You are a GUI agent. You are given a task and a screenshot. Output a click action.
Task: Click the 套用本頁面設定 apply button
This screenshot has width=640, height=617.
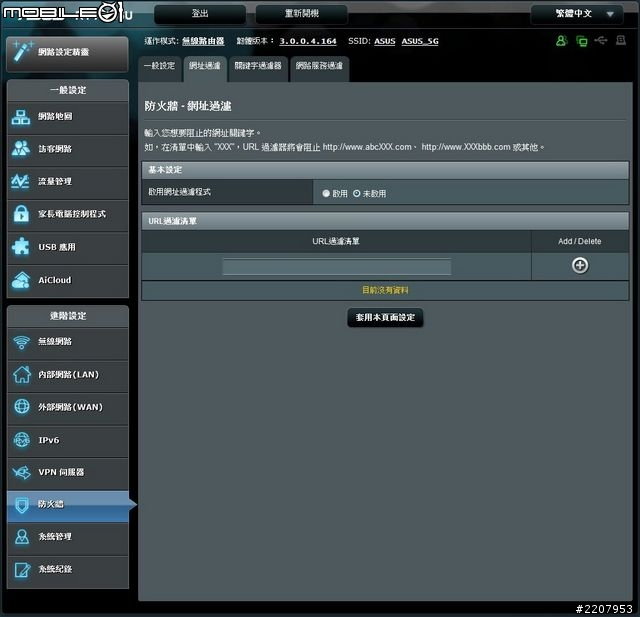point(385,317)
